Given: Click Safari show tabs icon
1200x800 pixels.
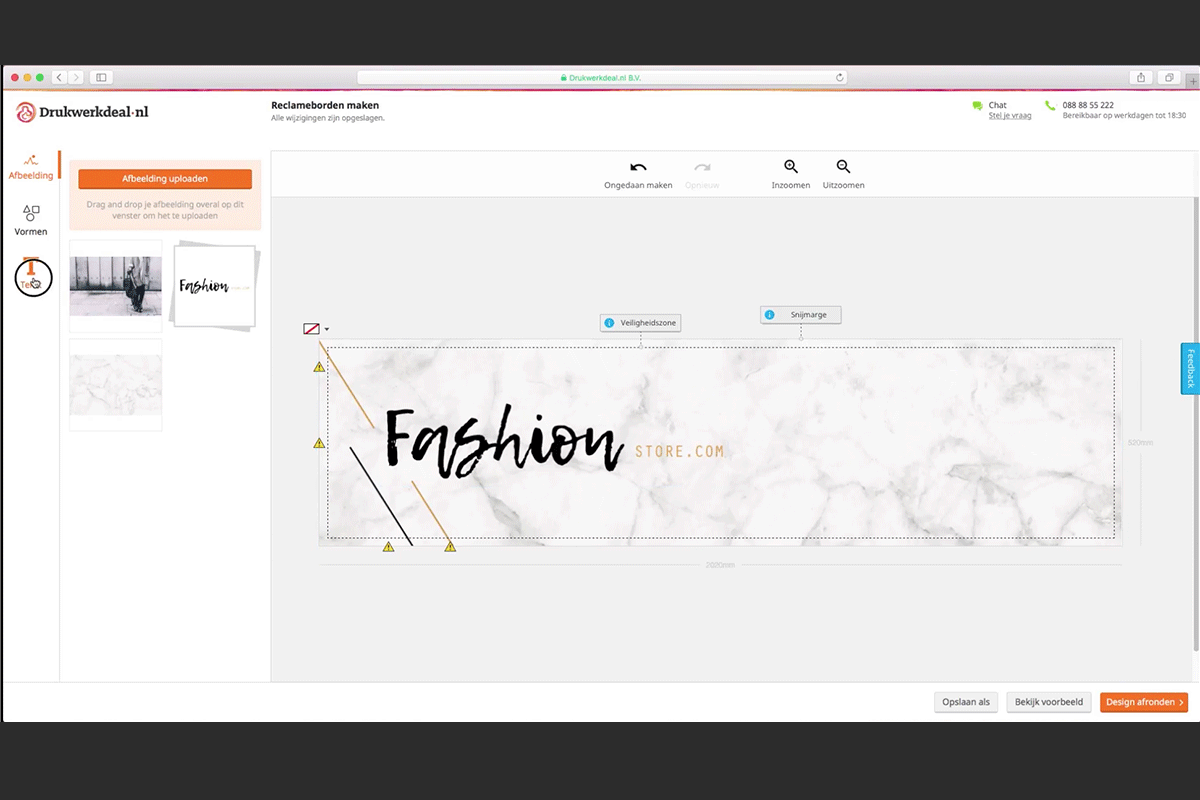Looking at the screenshot, I should (1168, 77).
